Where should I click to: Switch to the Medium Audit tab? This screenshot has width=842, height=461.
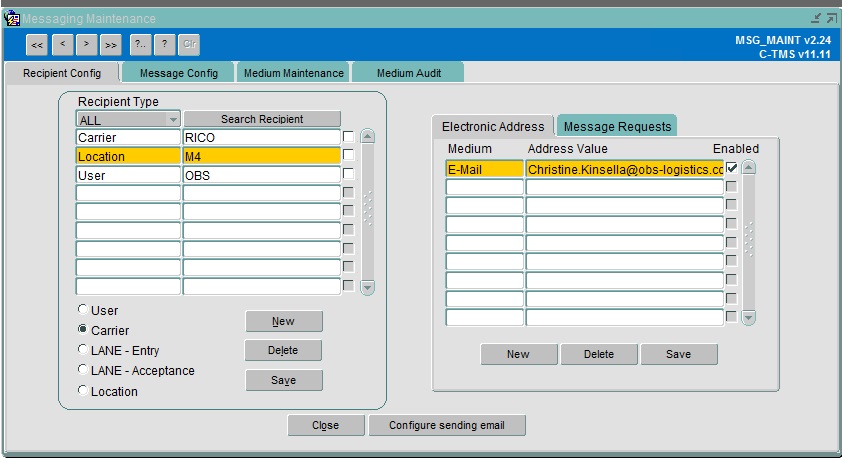409,73
